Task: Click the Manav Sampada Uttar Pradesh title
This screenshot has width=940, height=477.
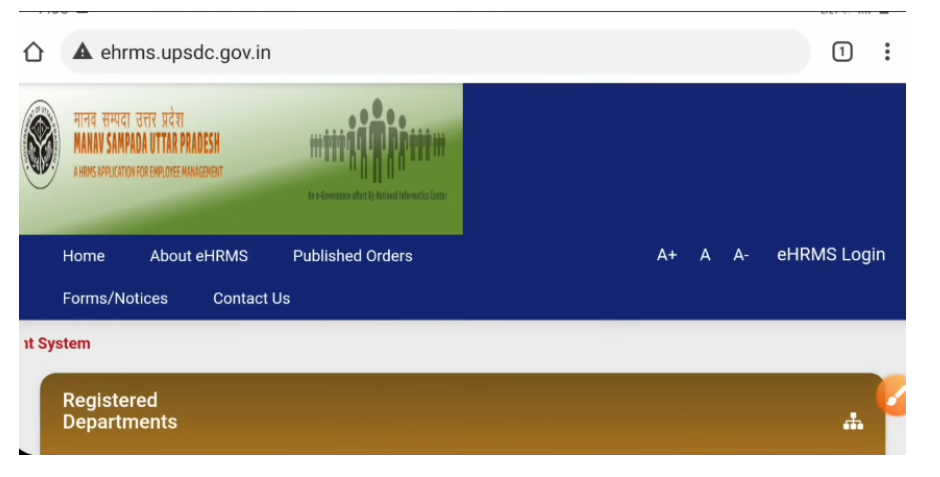Action: (x=147, y=142)
